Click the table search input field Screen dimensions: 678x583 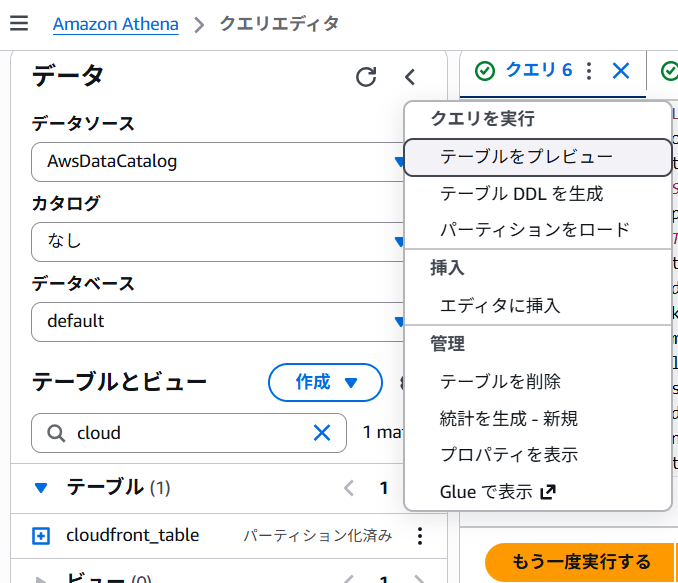click(x=185, y=433)
